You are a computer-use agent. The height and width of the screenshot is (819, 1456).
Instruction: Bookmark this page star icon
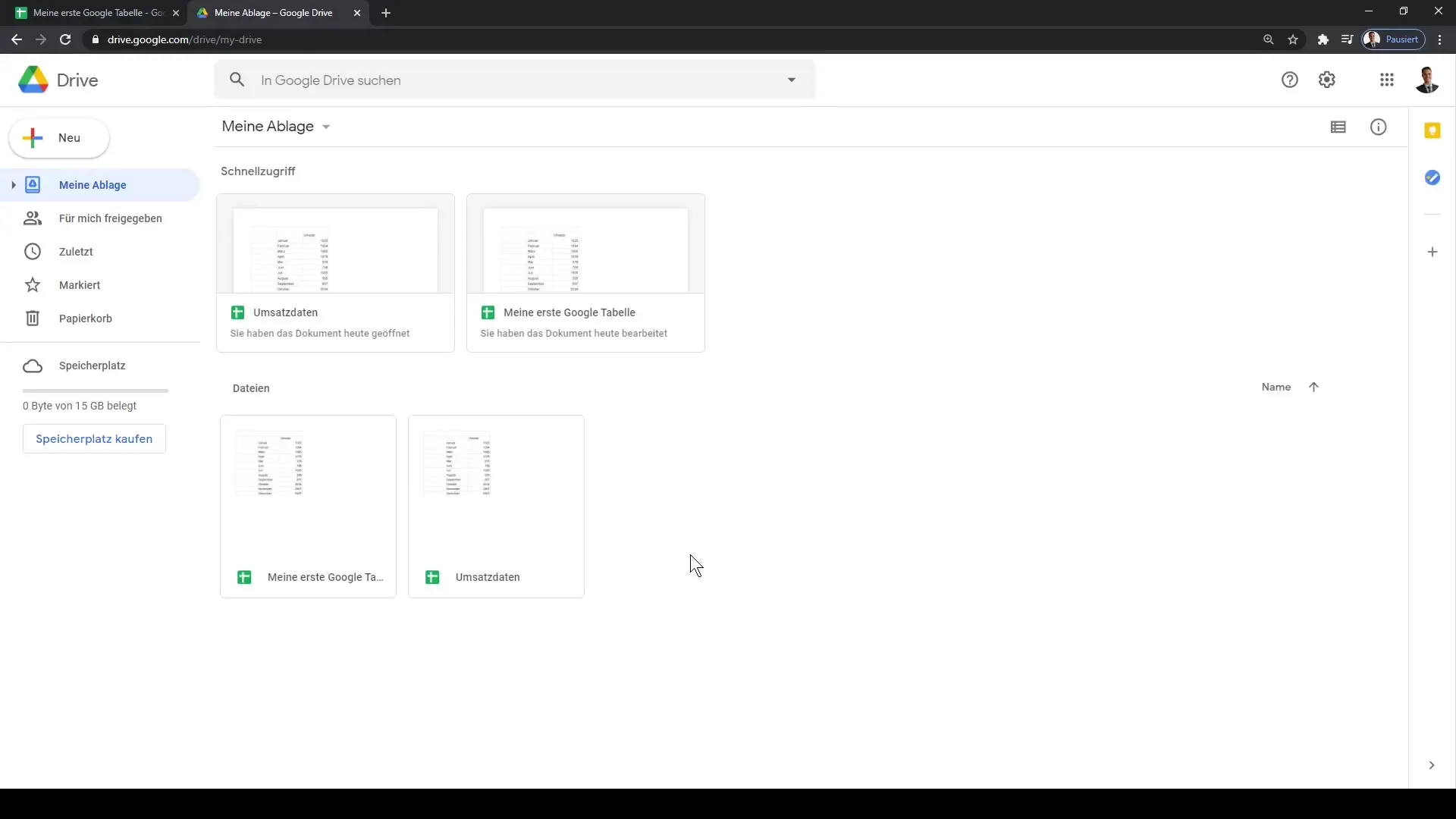(x=1293, y=39)
